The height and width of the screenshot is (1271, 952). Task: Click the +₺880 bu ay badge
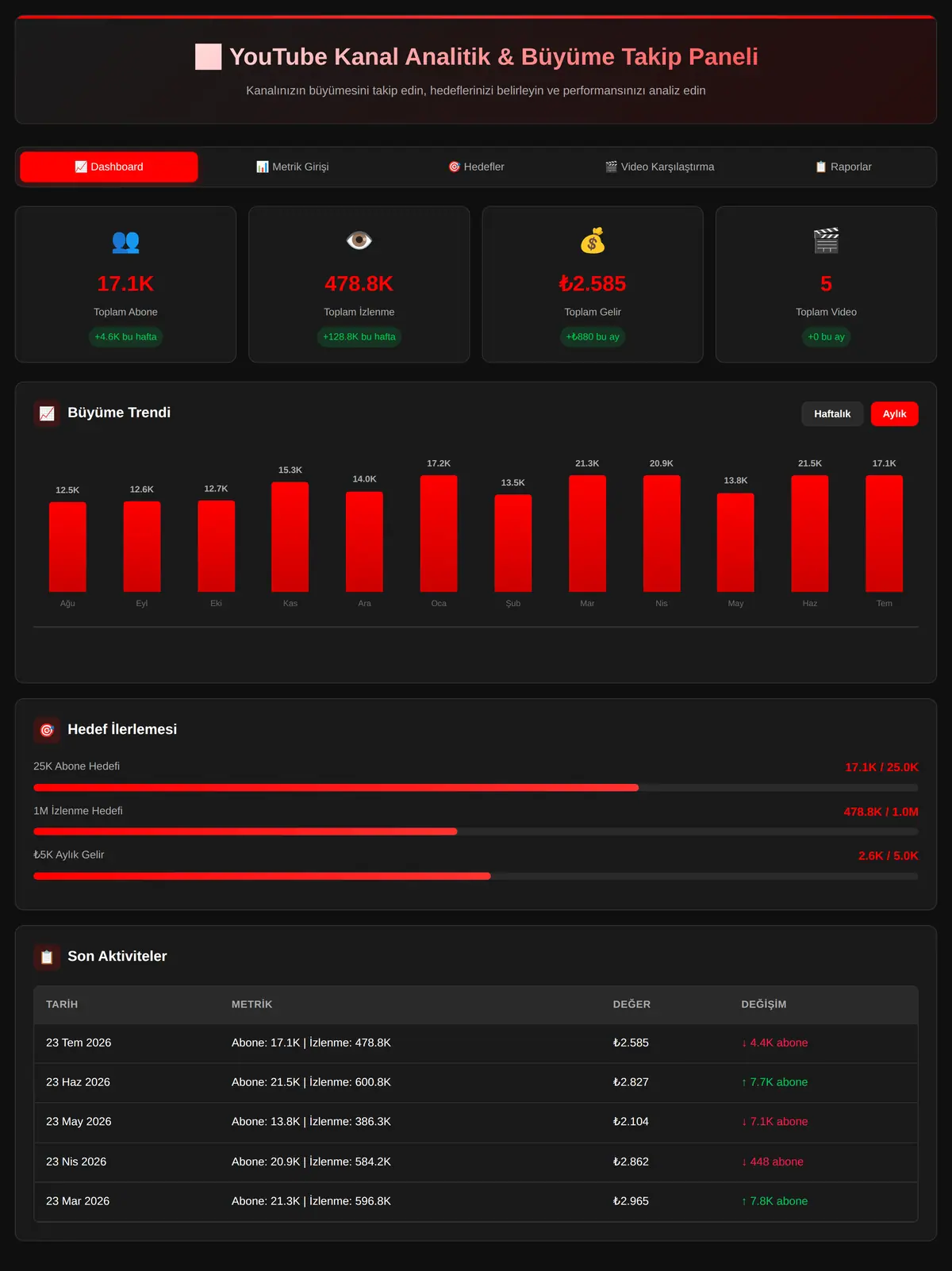593,337
